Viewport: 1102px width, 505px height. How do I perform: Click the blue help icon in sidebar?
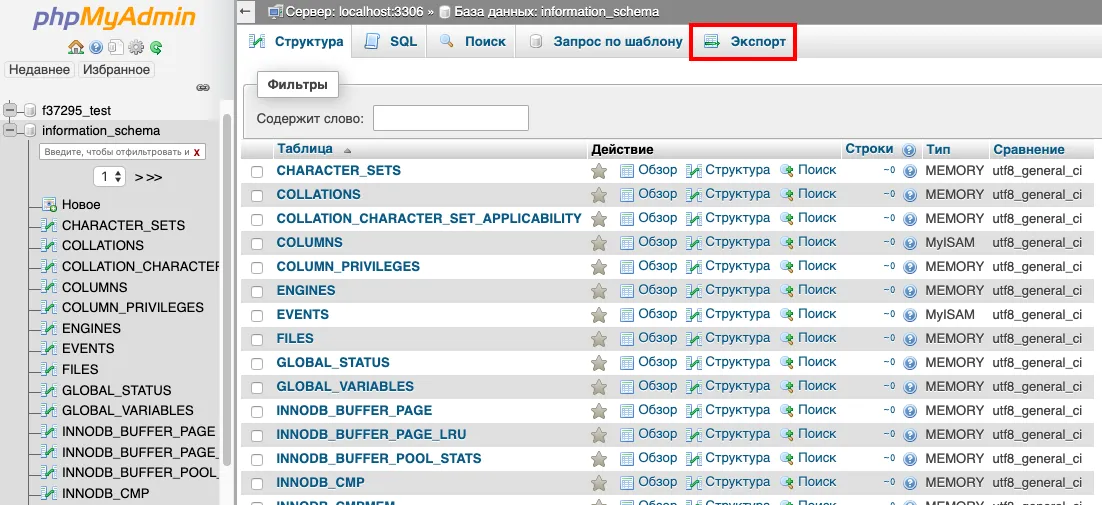(96, 47)
